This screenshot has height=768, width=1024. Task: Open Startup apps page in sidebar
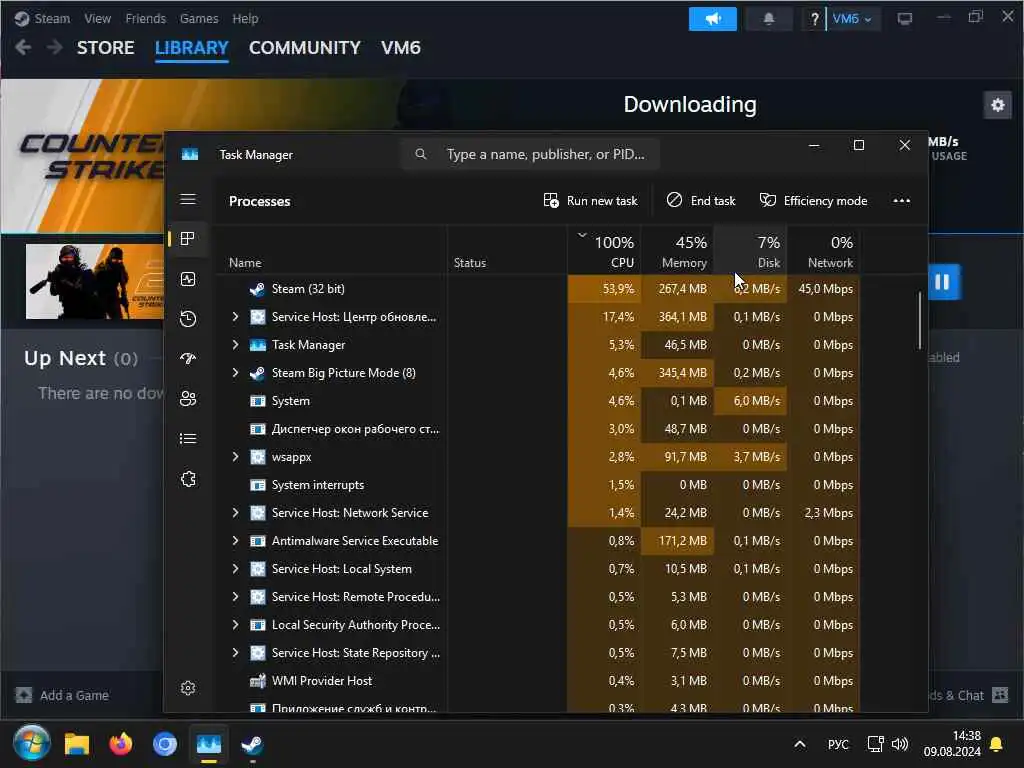pyautogui.click(x=188, y=359)
